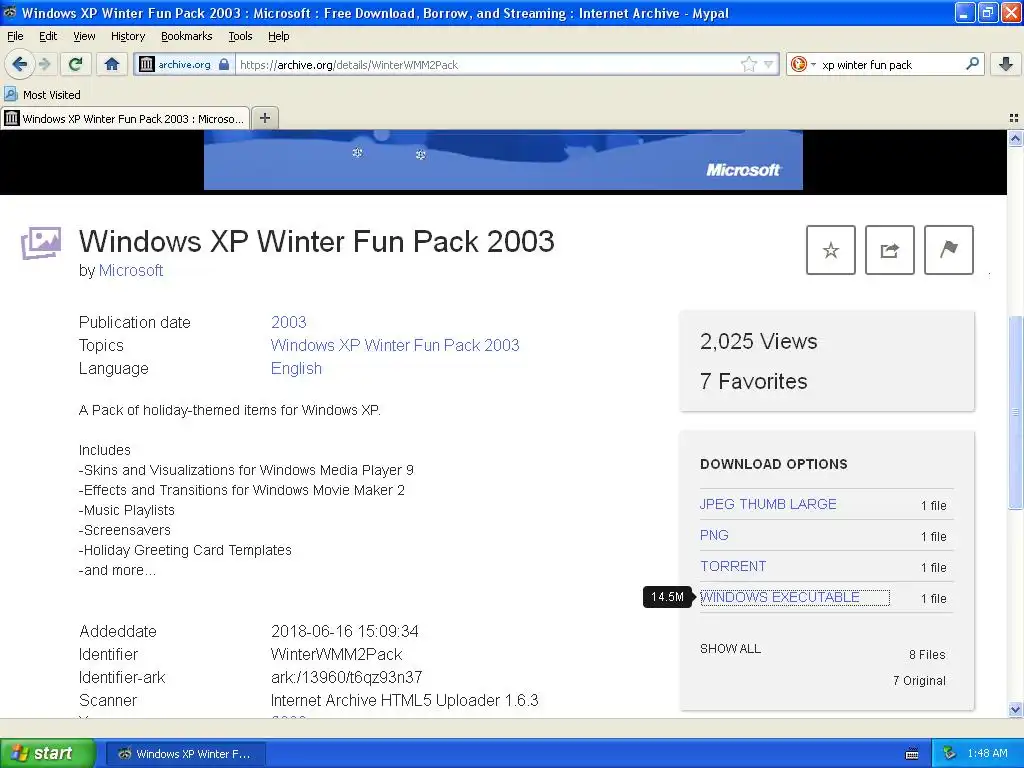Open the History menu
The width and height of the screenshot is (1024, 768).
coord(127,36)
